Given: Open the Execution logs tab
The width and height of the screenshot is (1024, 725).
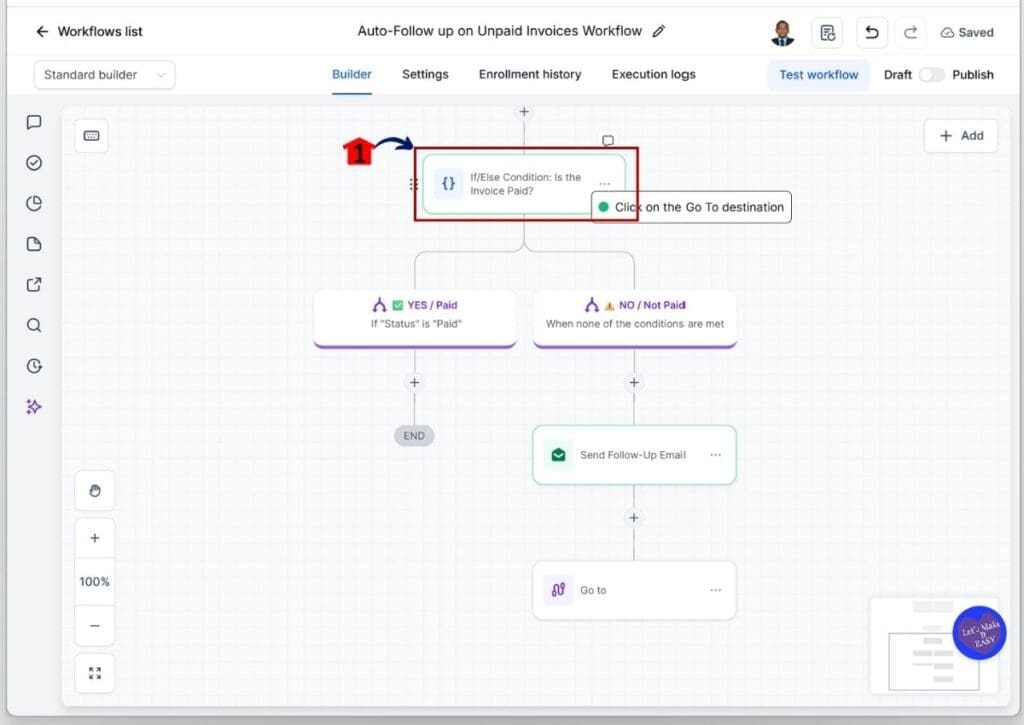Looking at the screenshot, I should coord(653,74).
